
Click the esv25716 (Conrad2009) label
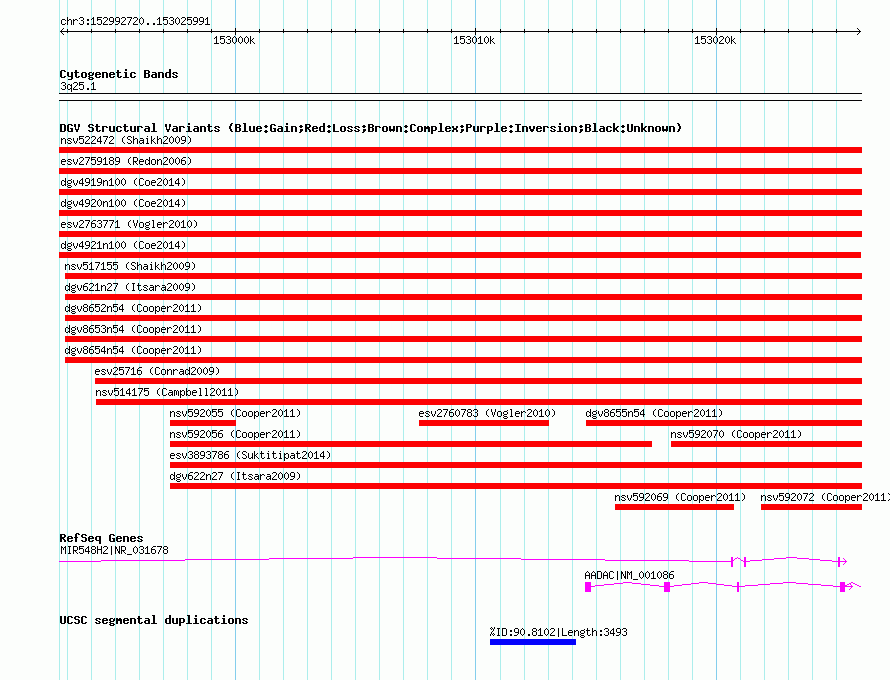click(157, 371)
